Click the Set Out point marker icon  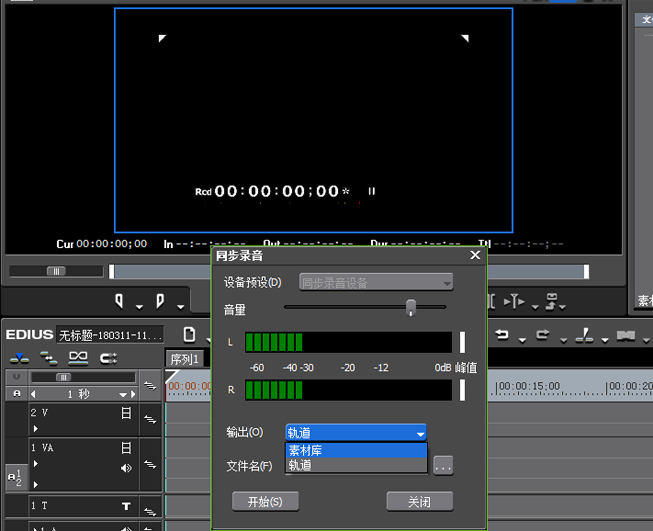(x=160, y=301)
